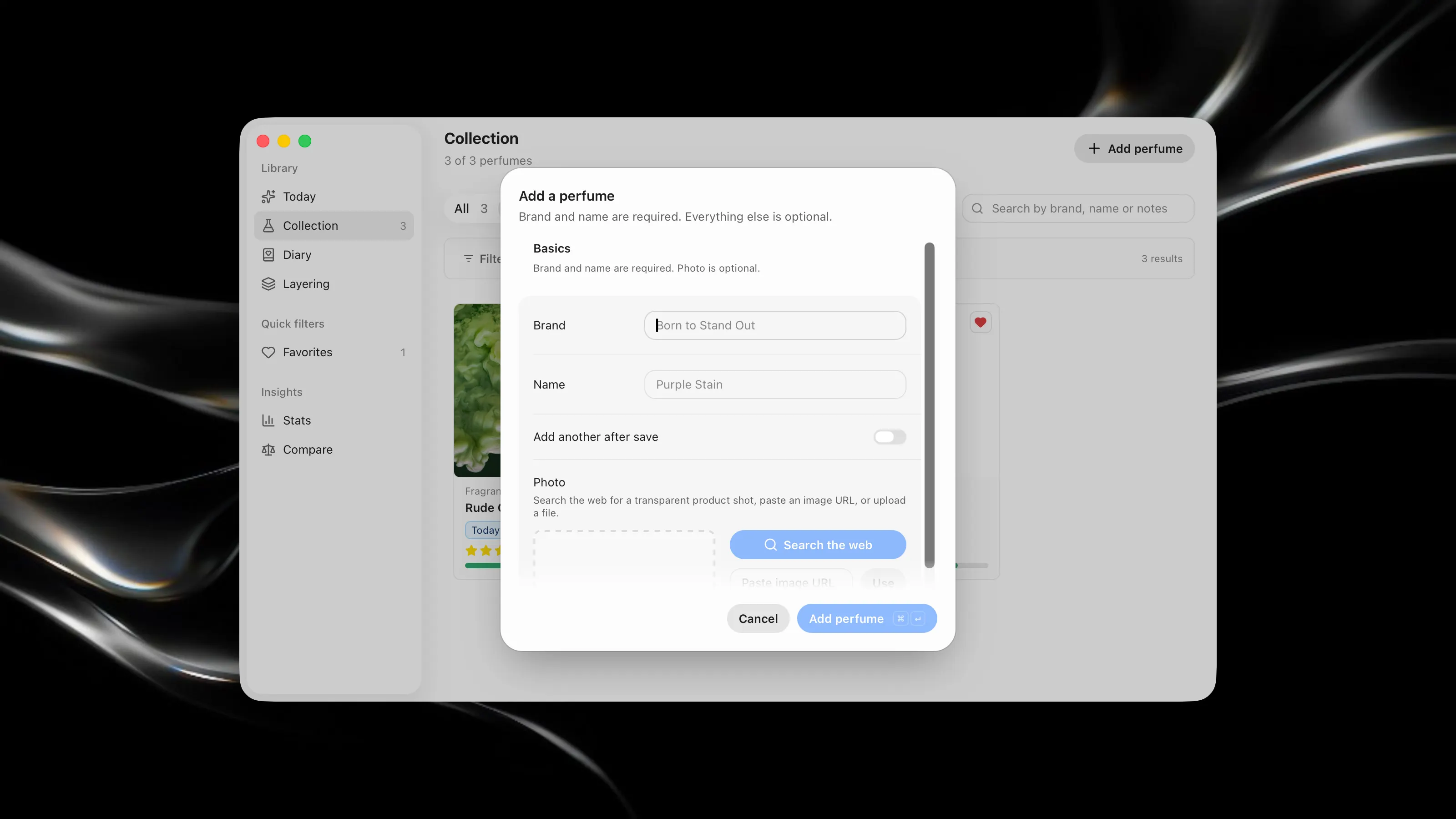Click the Search by brand, name or notes field

click(x=1078, y=208)
